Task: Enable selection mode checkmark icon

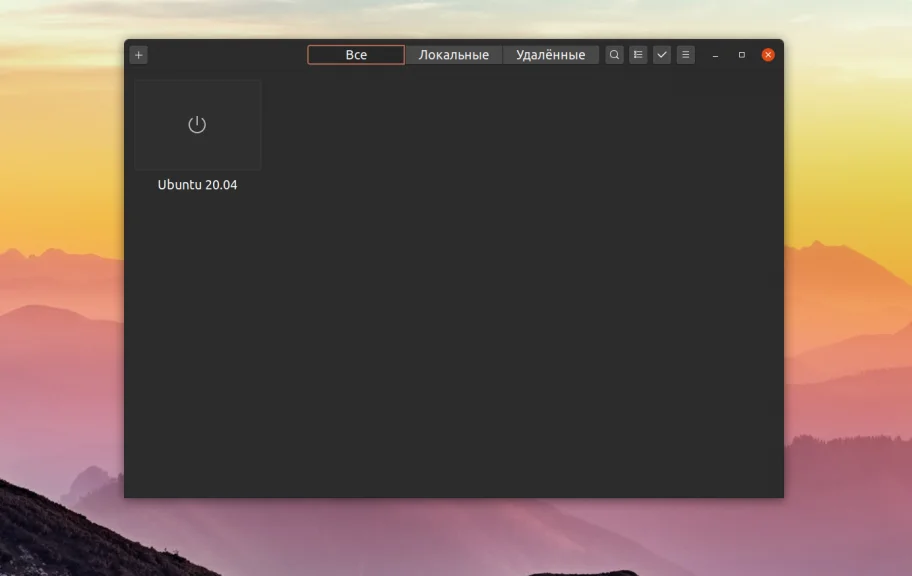Action: pyautogui.click(x=662, y=55)
